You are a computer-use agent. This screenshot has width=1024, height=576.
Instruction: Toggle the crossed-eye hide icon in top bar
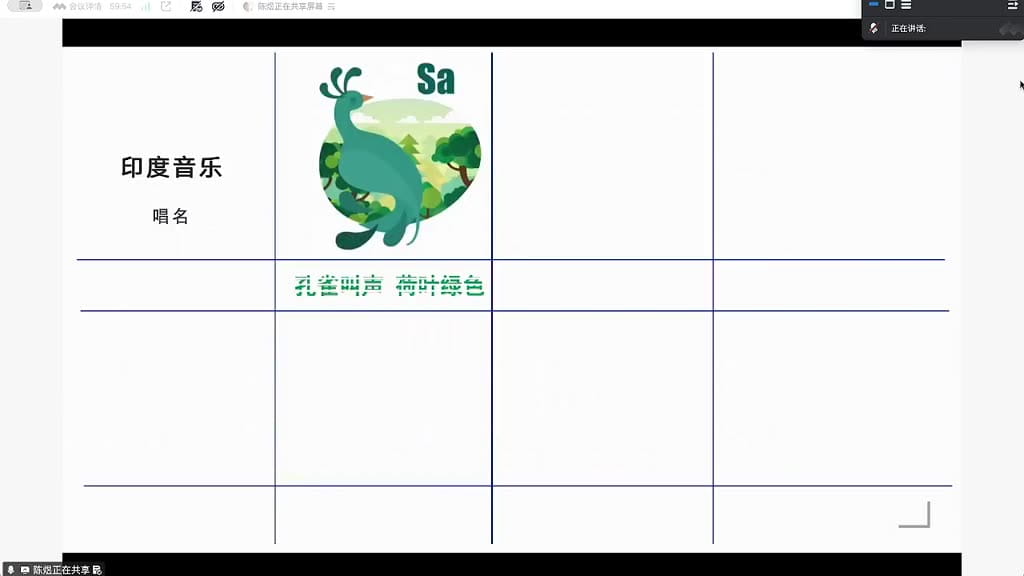coord(218,7)
